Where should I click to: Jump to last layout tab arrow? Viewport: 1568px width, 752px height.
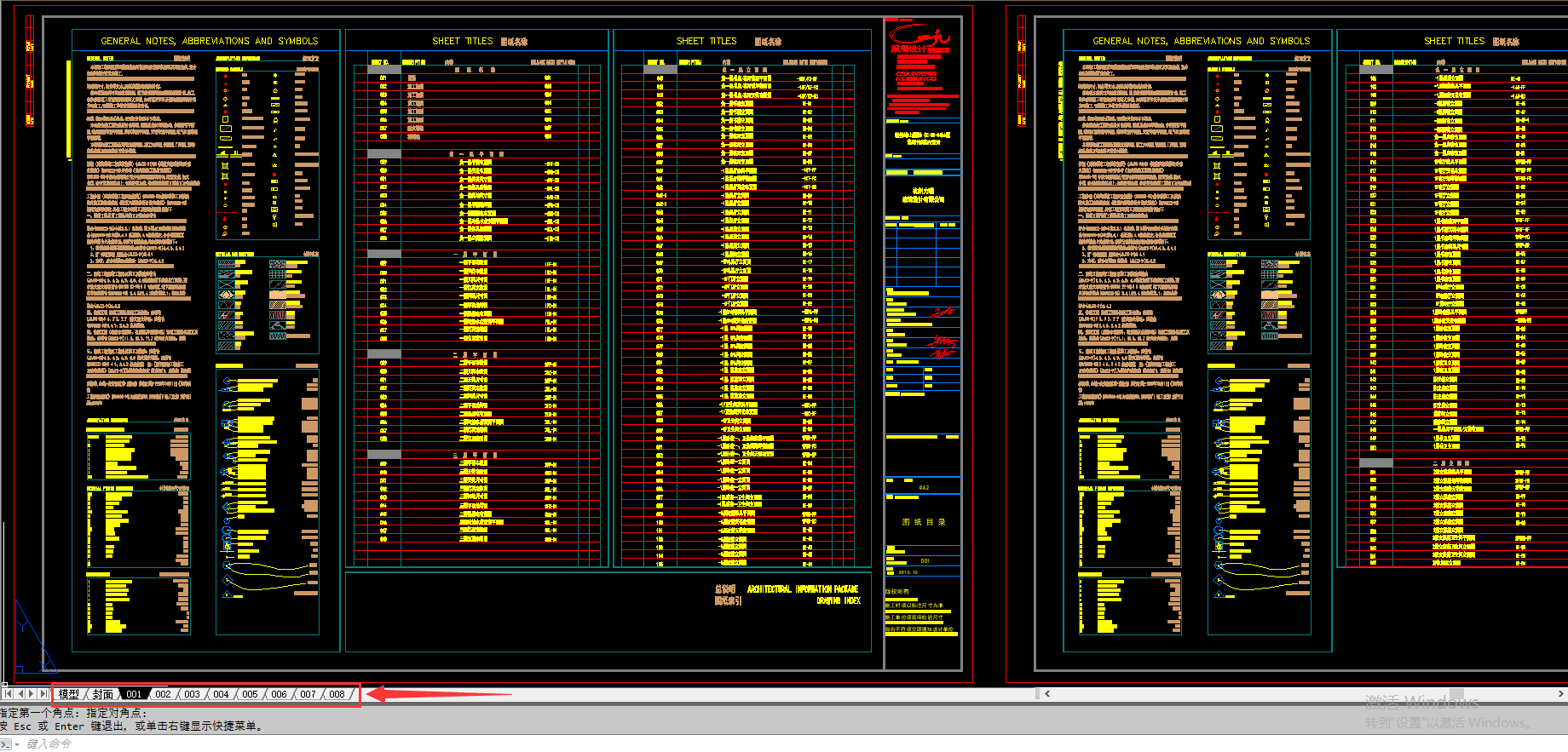pos(43,694)
